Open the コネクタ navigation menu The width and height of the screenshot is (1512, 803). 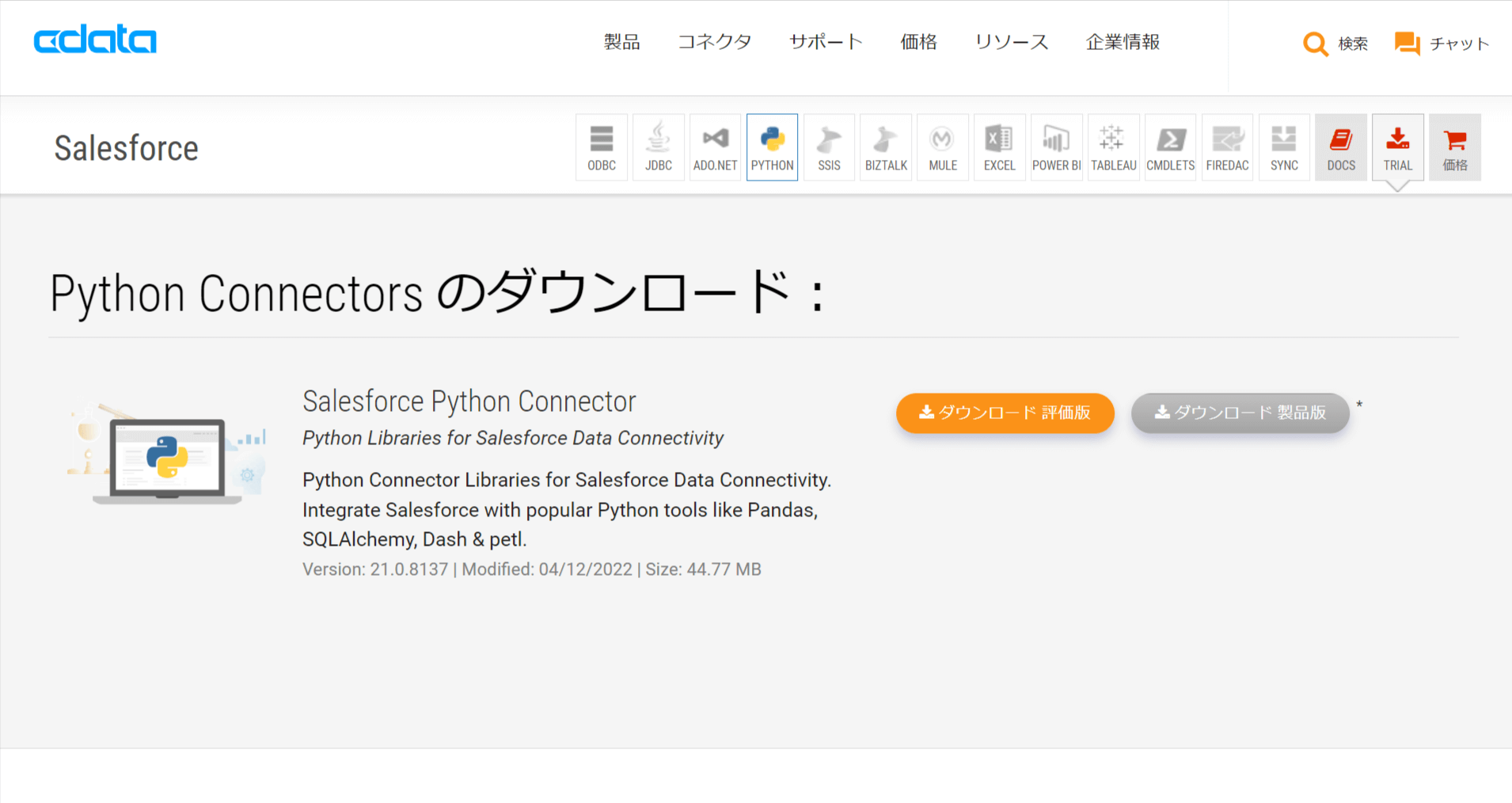[714, 42]
